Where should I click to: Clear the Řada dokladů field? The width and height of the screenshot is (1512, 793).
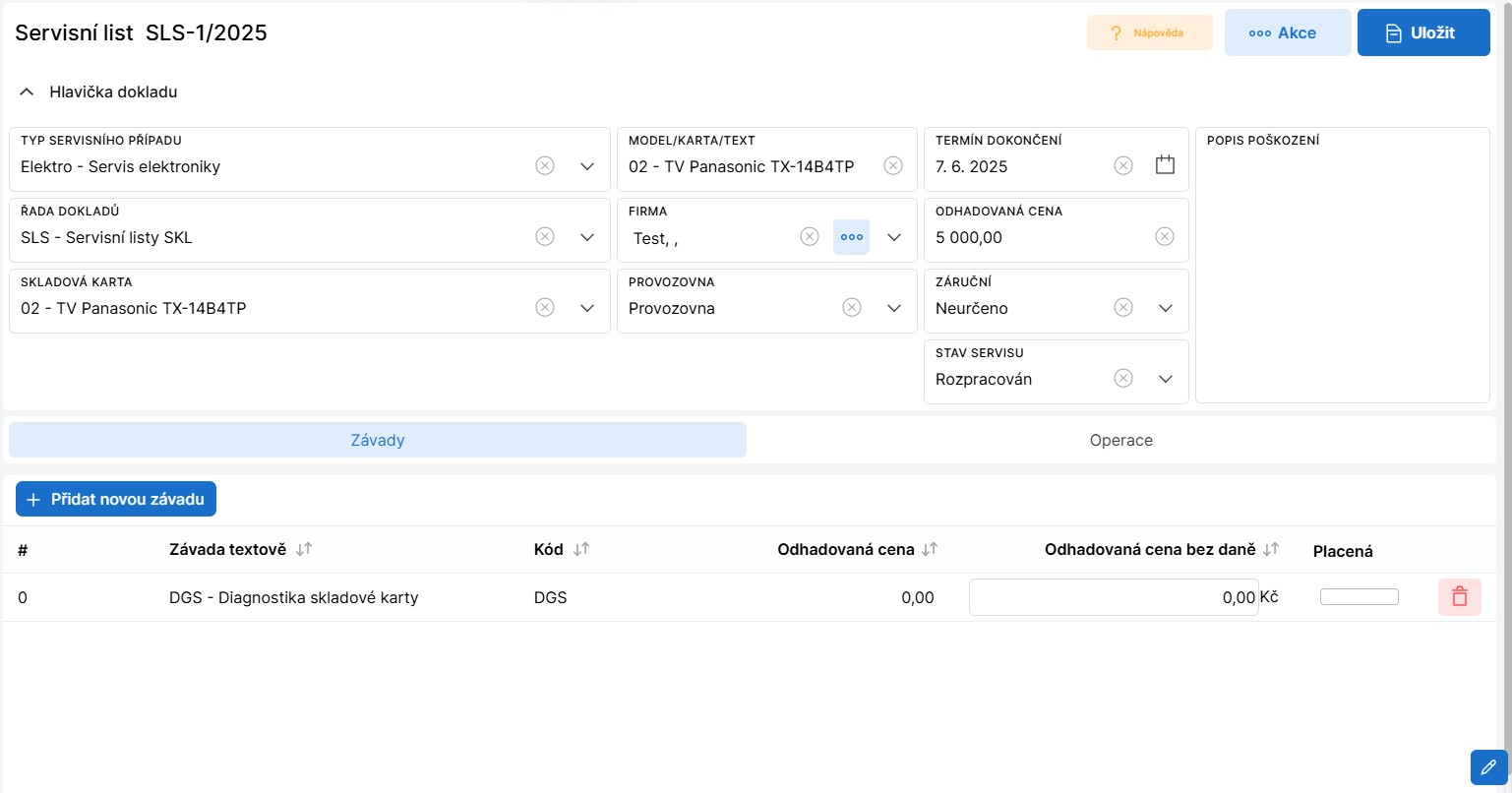click(x=545, y=236)
